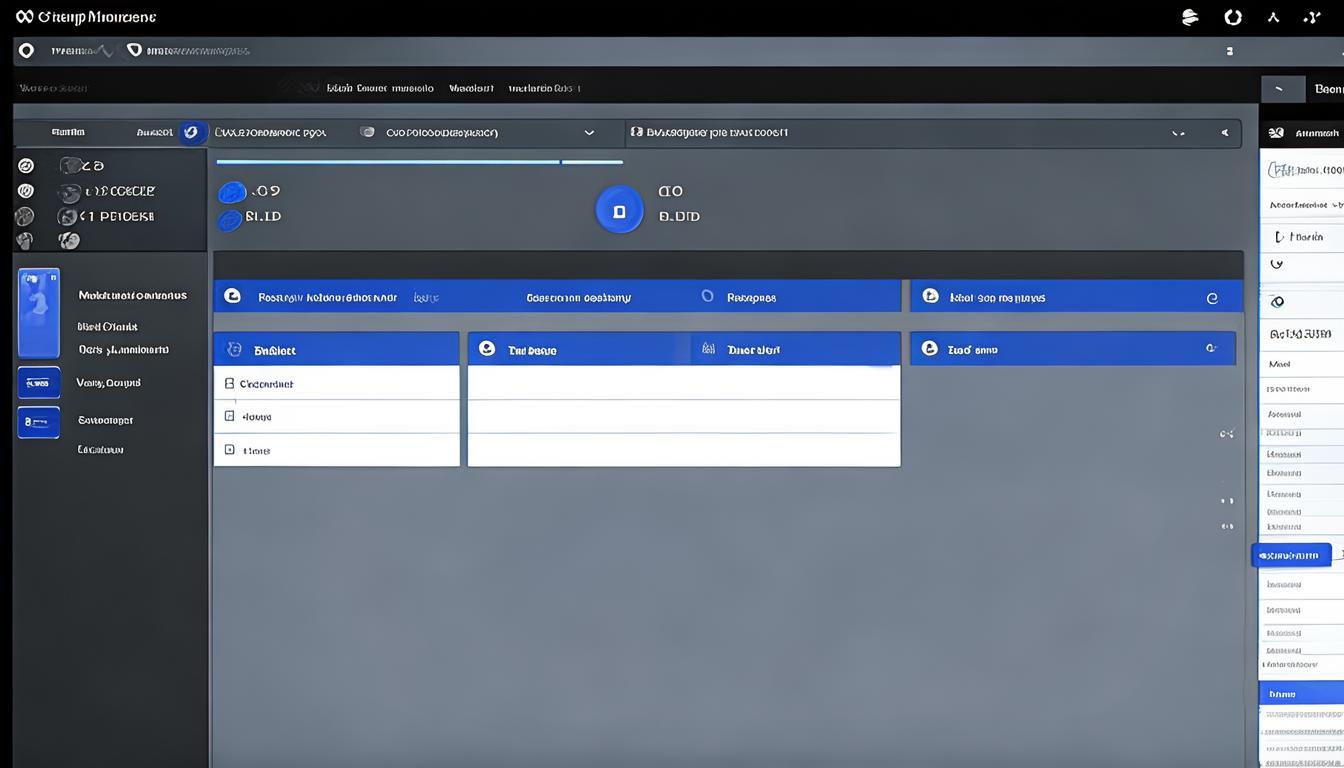Tick the "Houye" checkbox in the list
The height and width of the screenshot is (768, 1344).
230,416
